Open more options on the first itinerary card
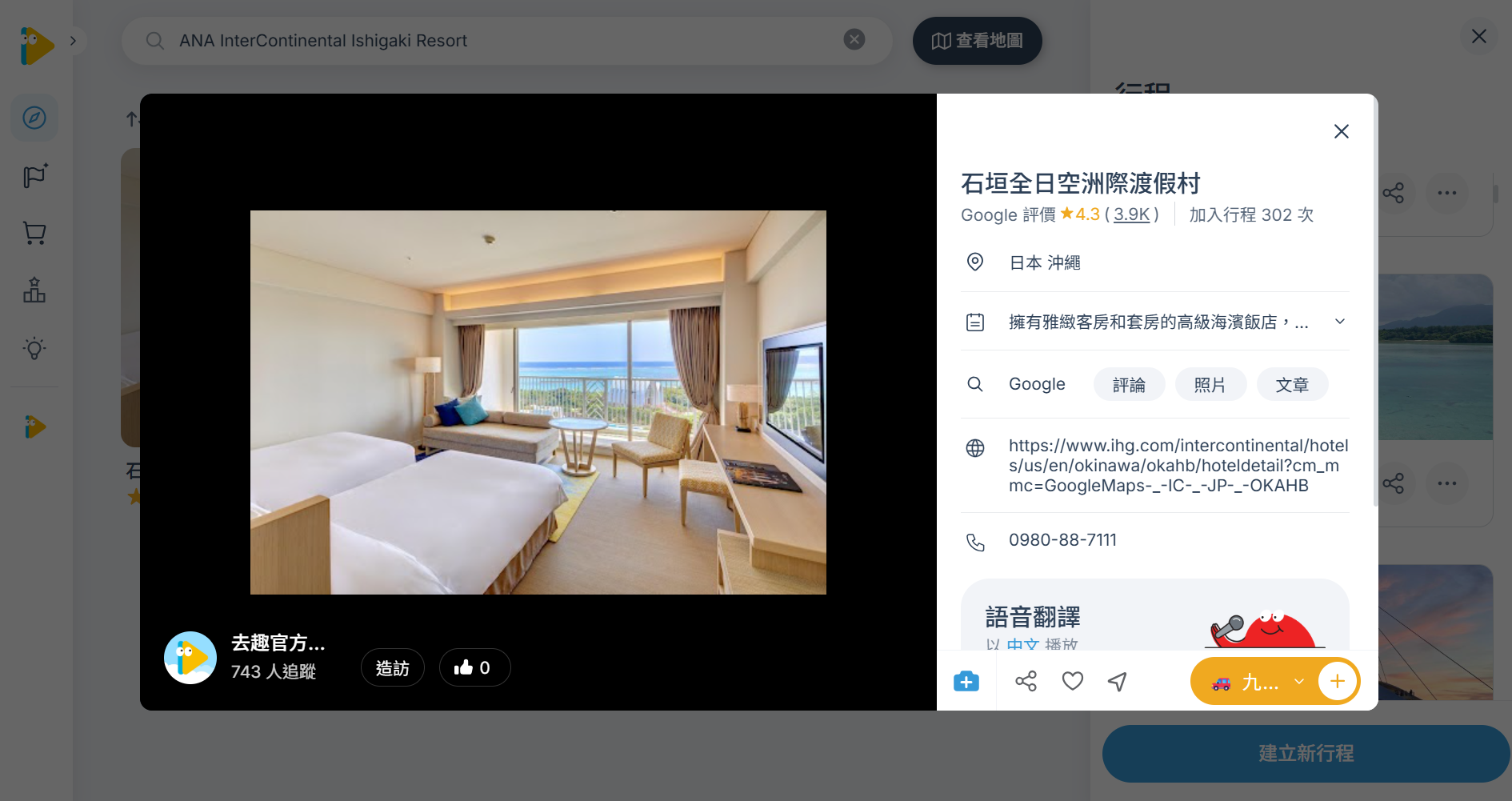This screenshot has width=1512, height=801. 1446,193
